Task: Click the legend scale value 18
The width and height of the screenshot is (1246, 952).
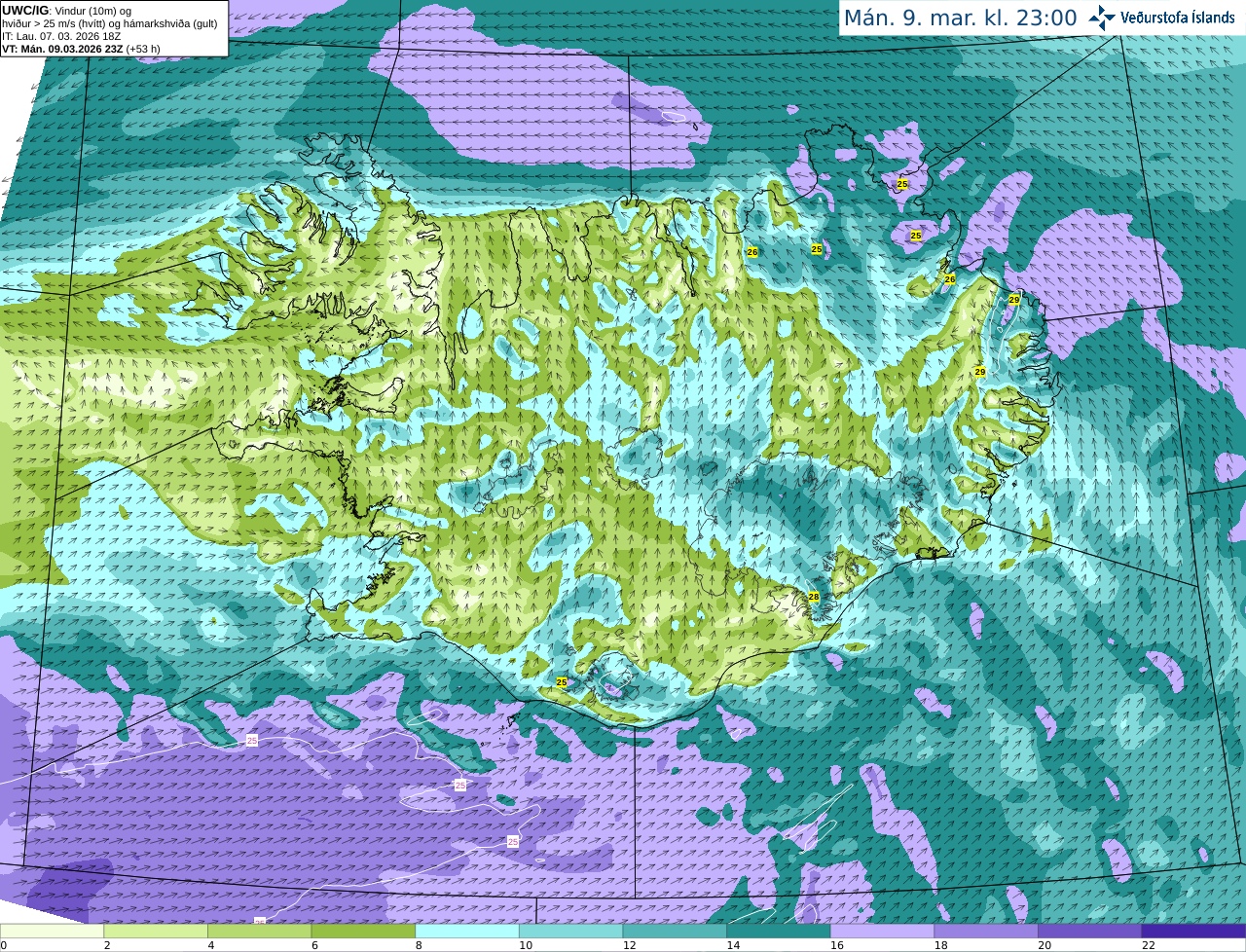Action: pos(941,945)
